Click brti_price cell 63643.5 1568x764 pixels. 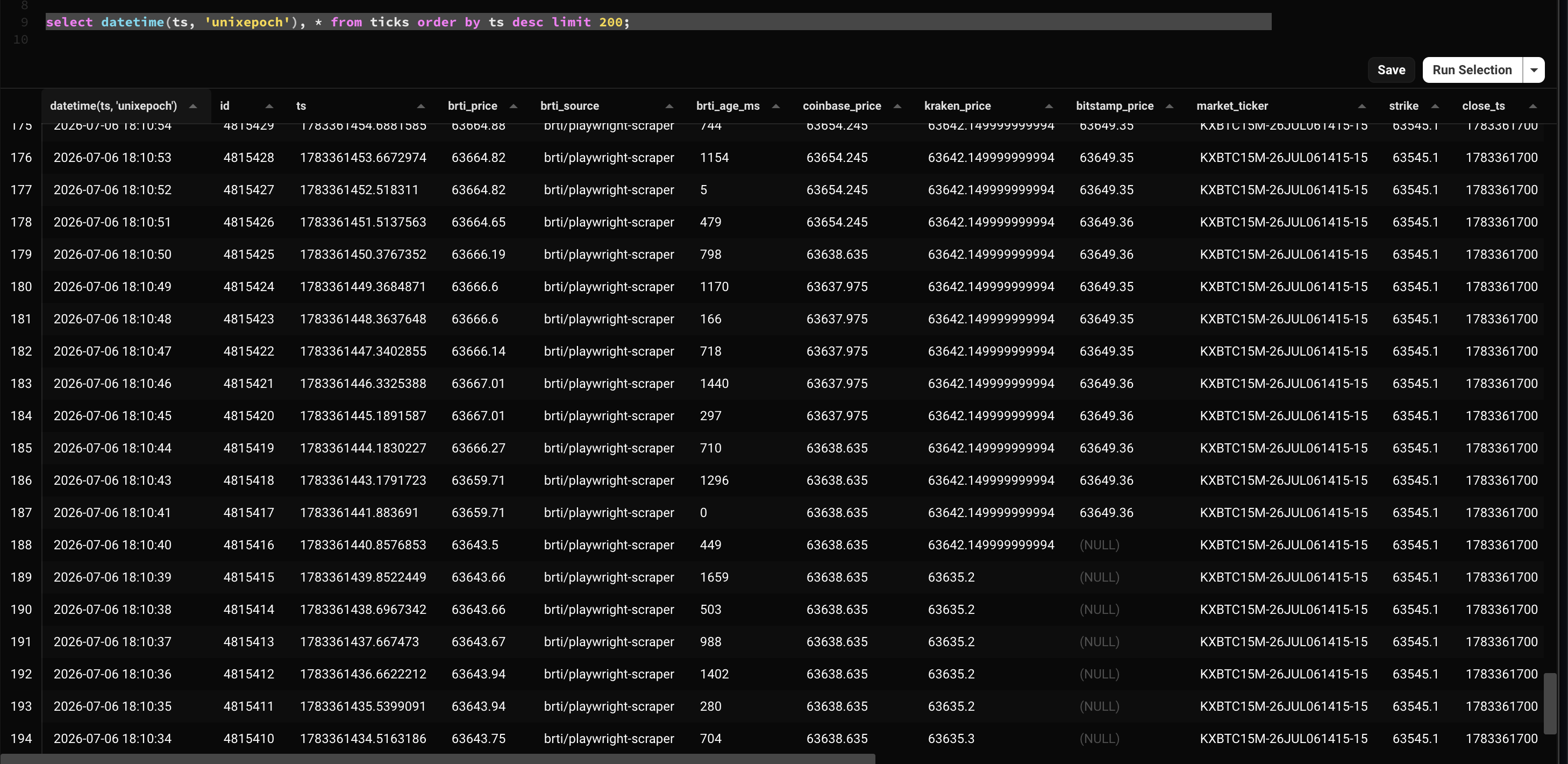pos(475,545)
